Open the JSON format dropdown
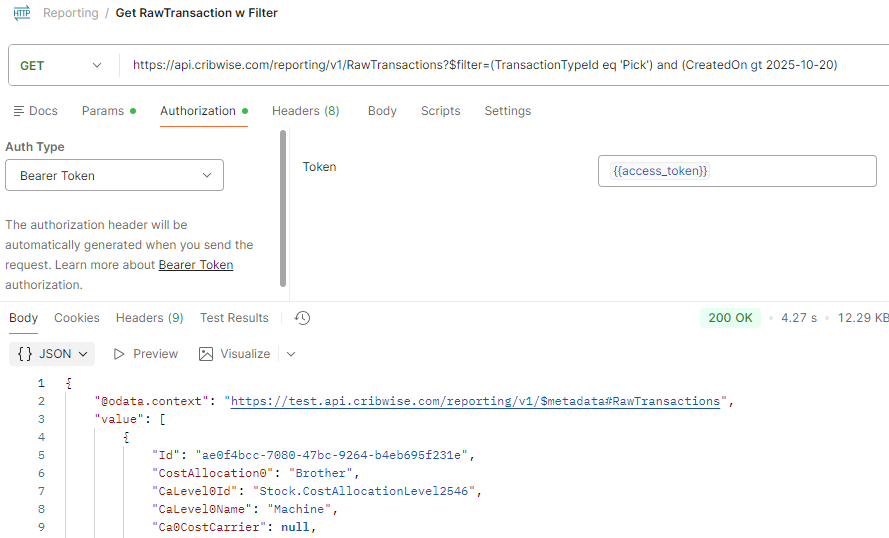Screen dimensions: 889x538 [x=52, y=354]
